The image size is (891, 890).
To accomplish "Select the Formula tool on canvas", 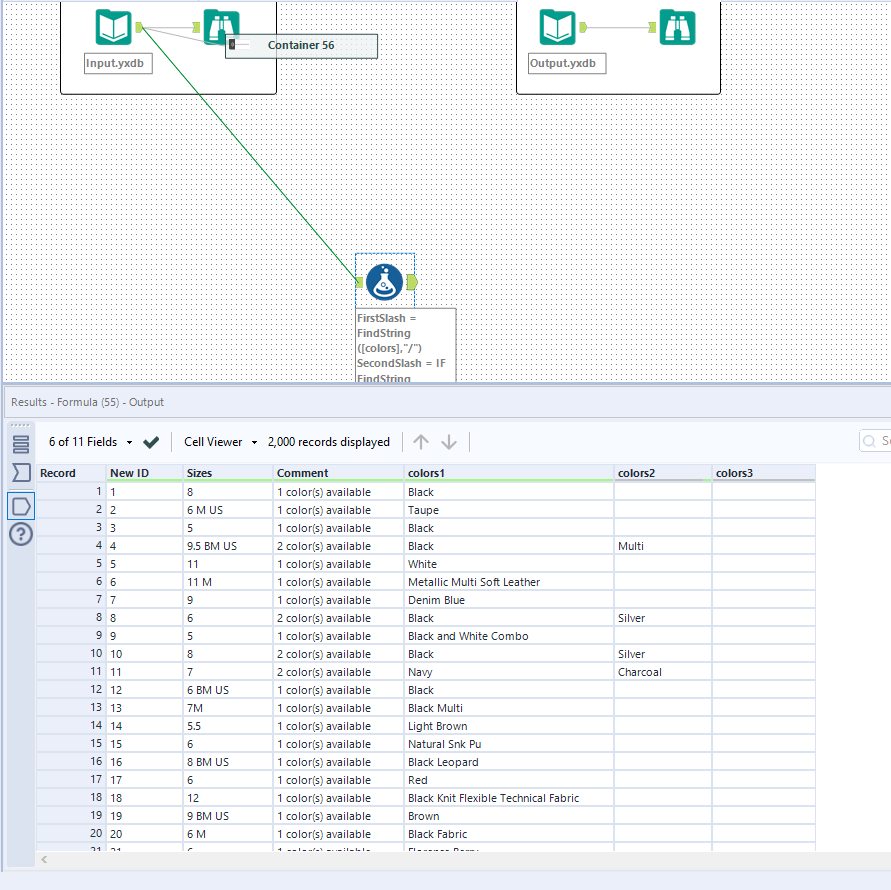I will 385,283.
